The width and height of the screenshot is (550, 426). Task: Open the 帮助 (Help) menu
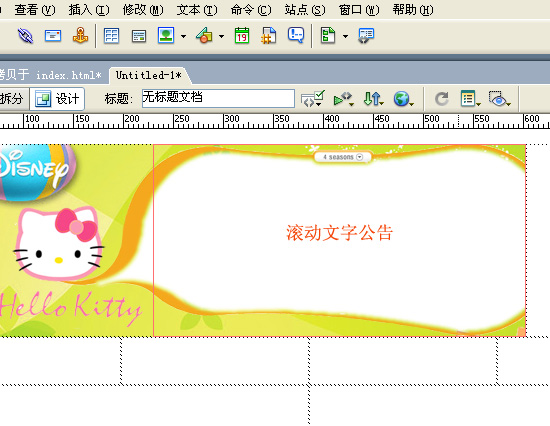(x=413, y=10)
